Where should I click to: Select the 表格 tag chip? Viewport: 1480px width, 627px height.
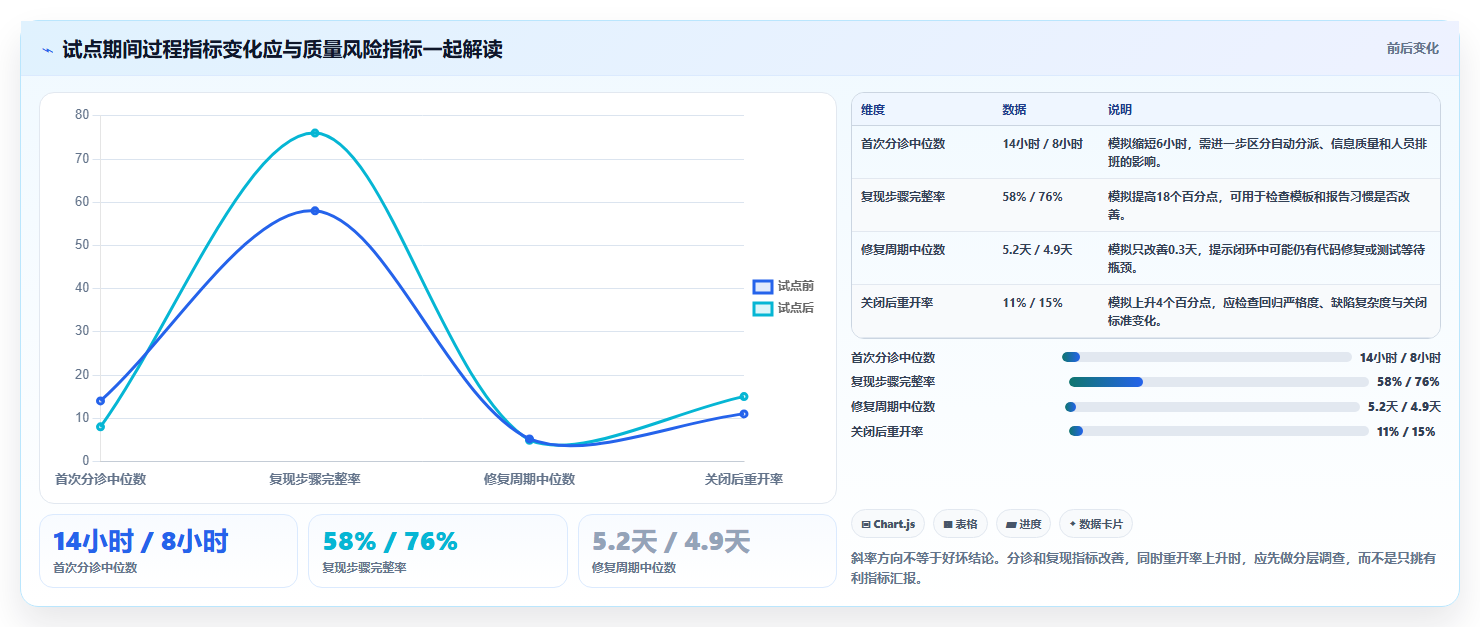[960, 524]
